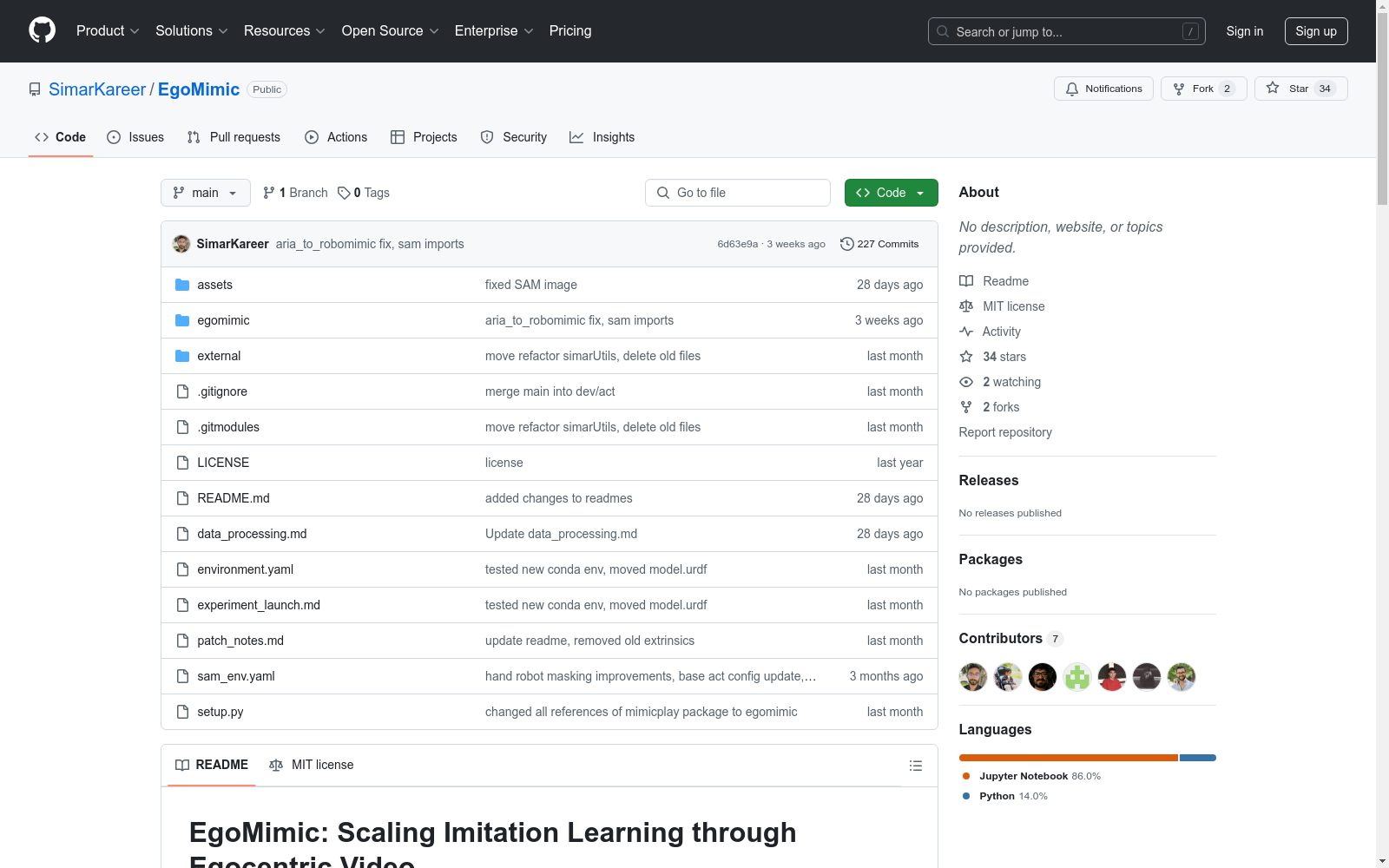Switch to the Actions tab
This screenshot has width=1389, height=868.
336,137
